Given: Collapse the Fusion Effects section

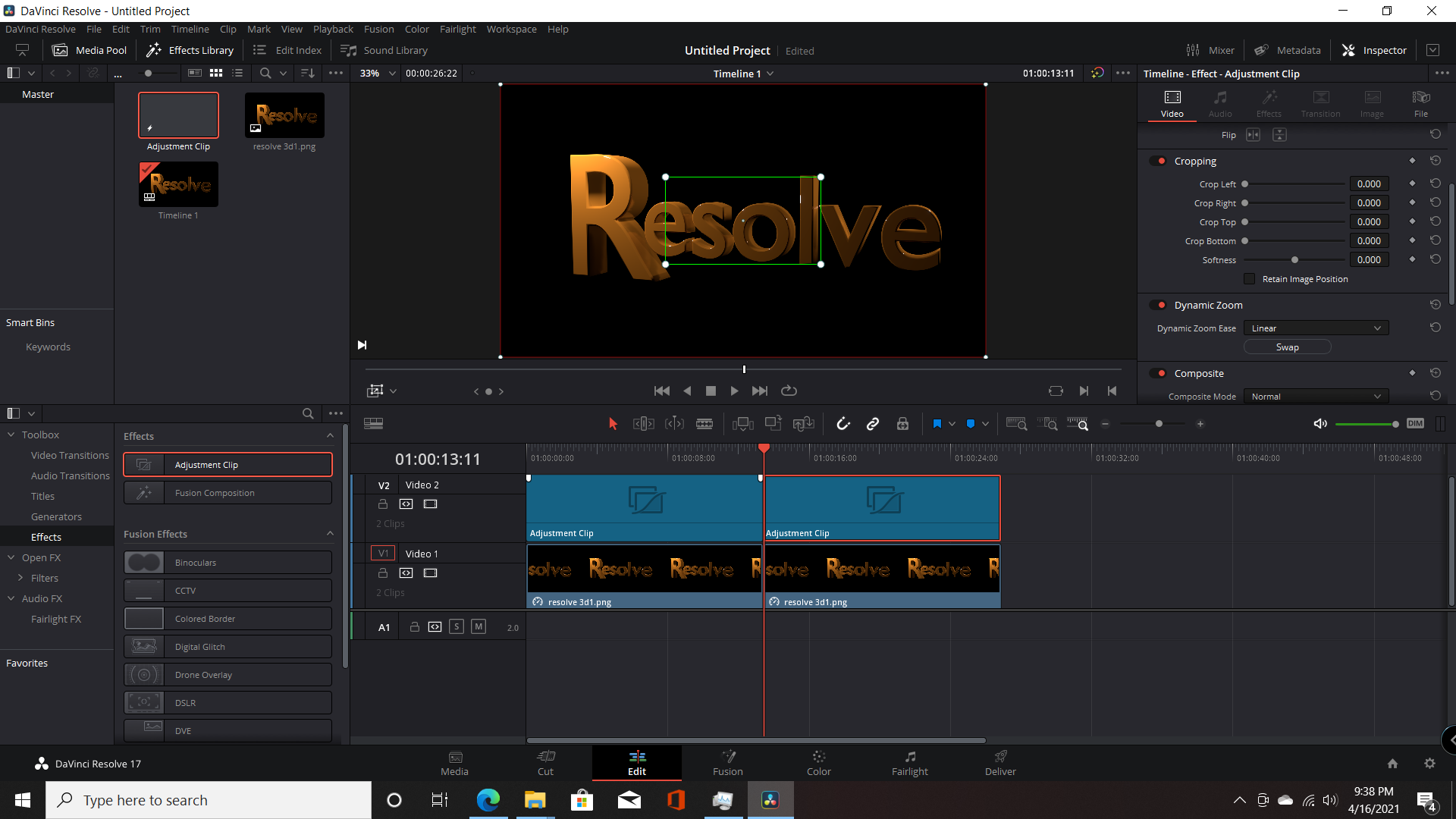Looking at the screenshot, I should (330, 534).
